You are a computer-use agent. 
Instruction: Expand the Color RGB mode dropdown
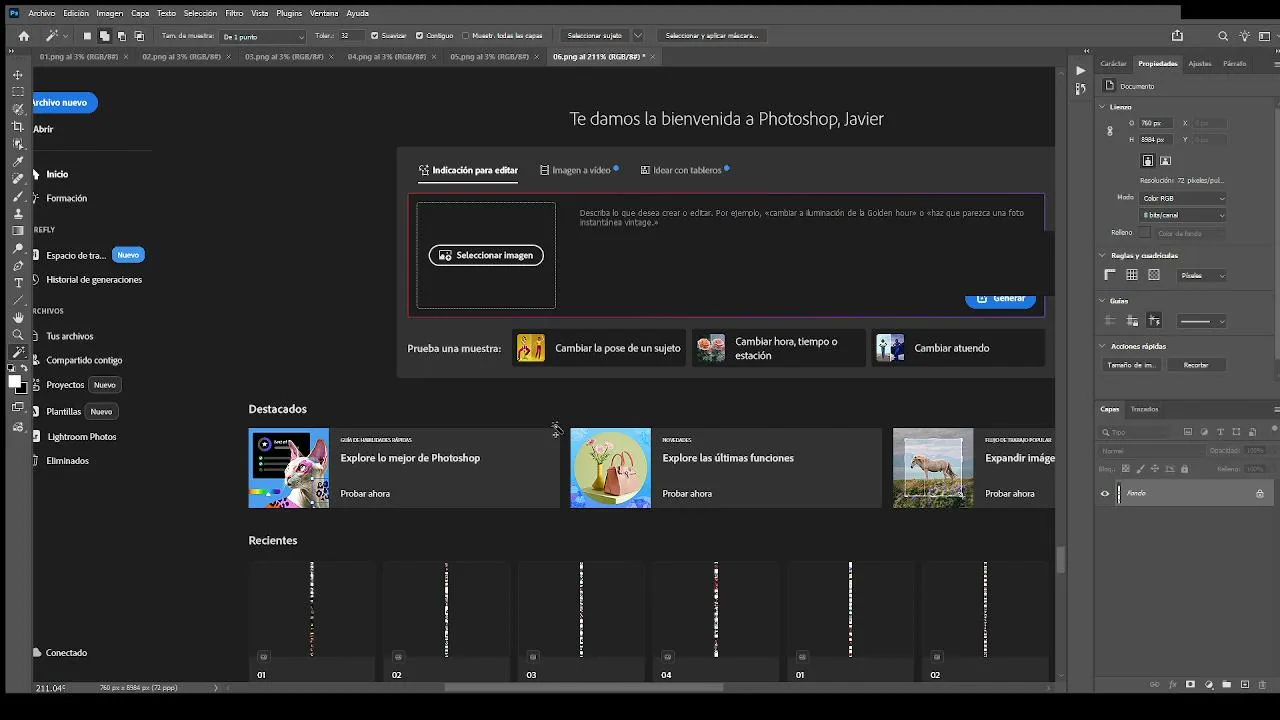pos(1183,198)
